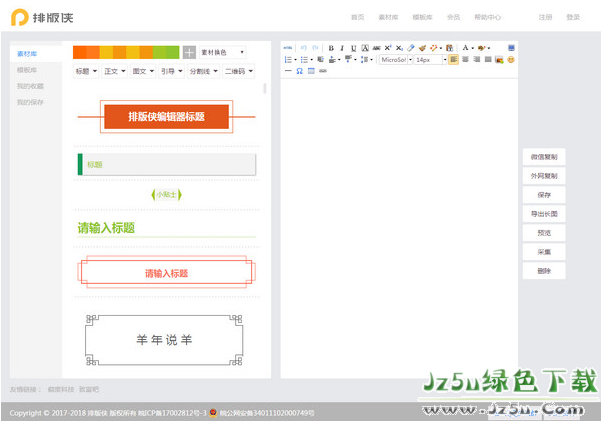Insert a horizontal rule line

[288, 71]
